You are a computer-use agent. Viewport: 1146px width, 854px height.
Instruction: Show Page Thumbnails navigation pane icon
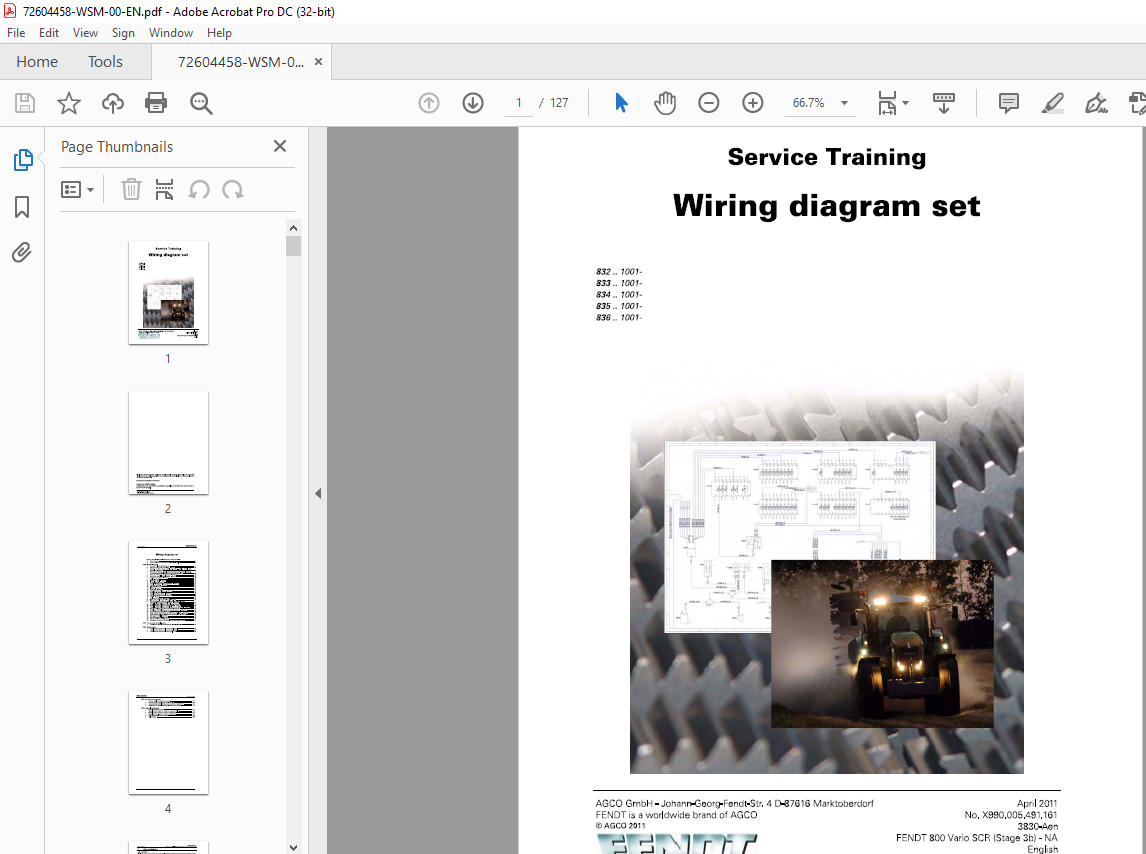(x=23, y=159)
